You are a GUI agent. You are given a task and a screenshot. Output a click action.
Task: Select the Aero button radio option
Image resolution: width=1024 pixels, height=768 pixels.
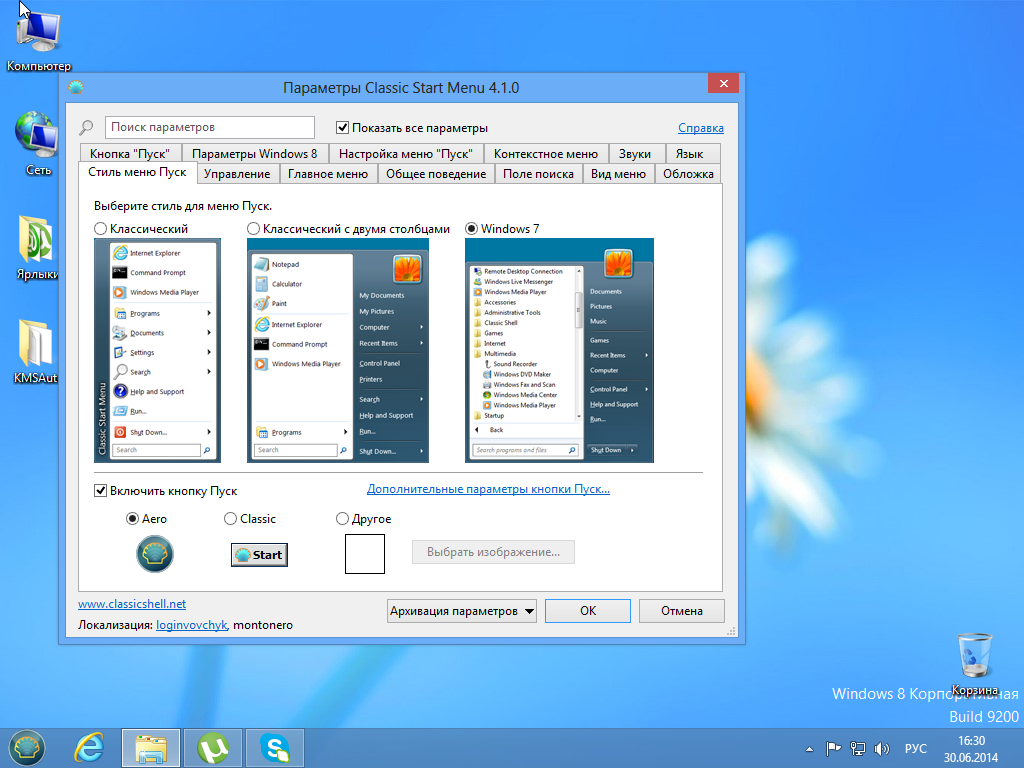(133, 519)
